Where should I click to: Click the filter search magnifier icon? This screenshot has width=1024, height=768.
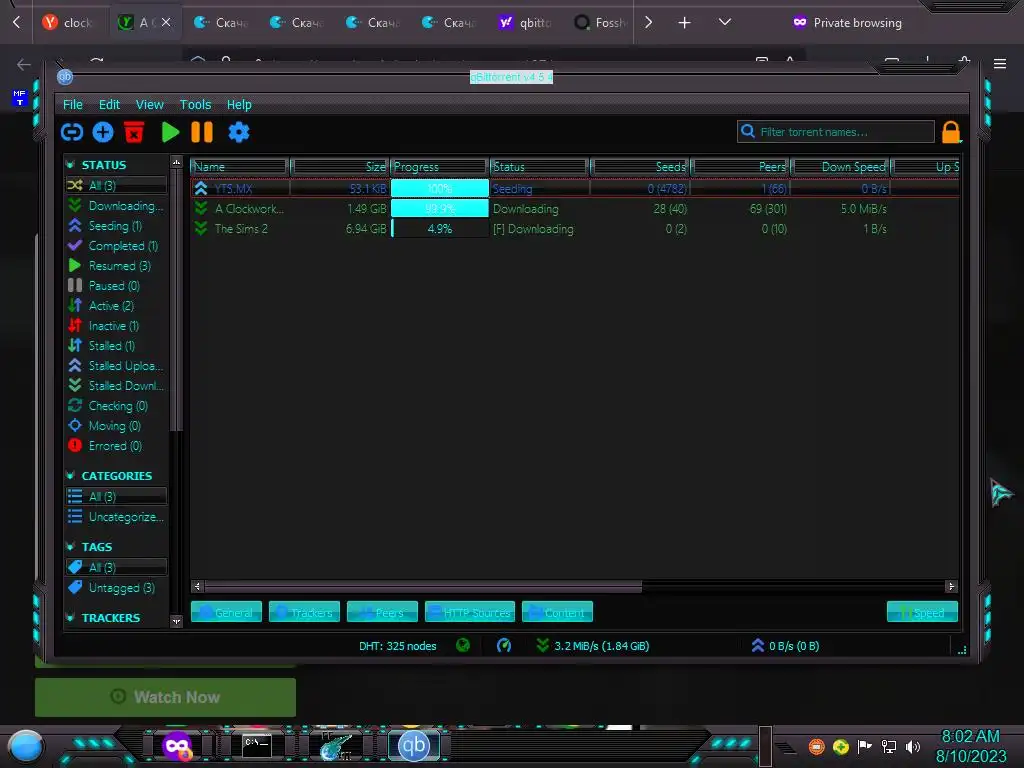(748, 131)
